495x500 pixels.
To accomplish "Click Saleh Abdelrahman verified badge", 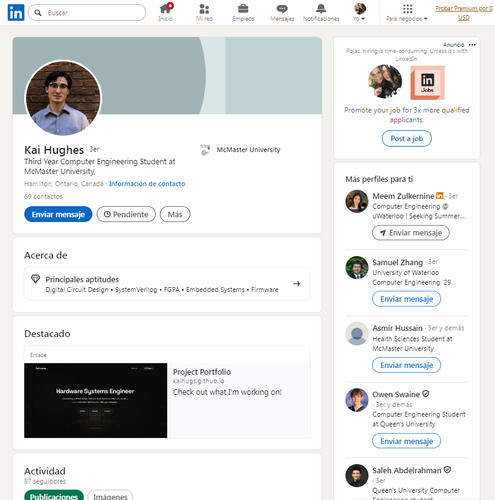I will (447, 470).
